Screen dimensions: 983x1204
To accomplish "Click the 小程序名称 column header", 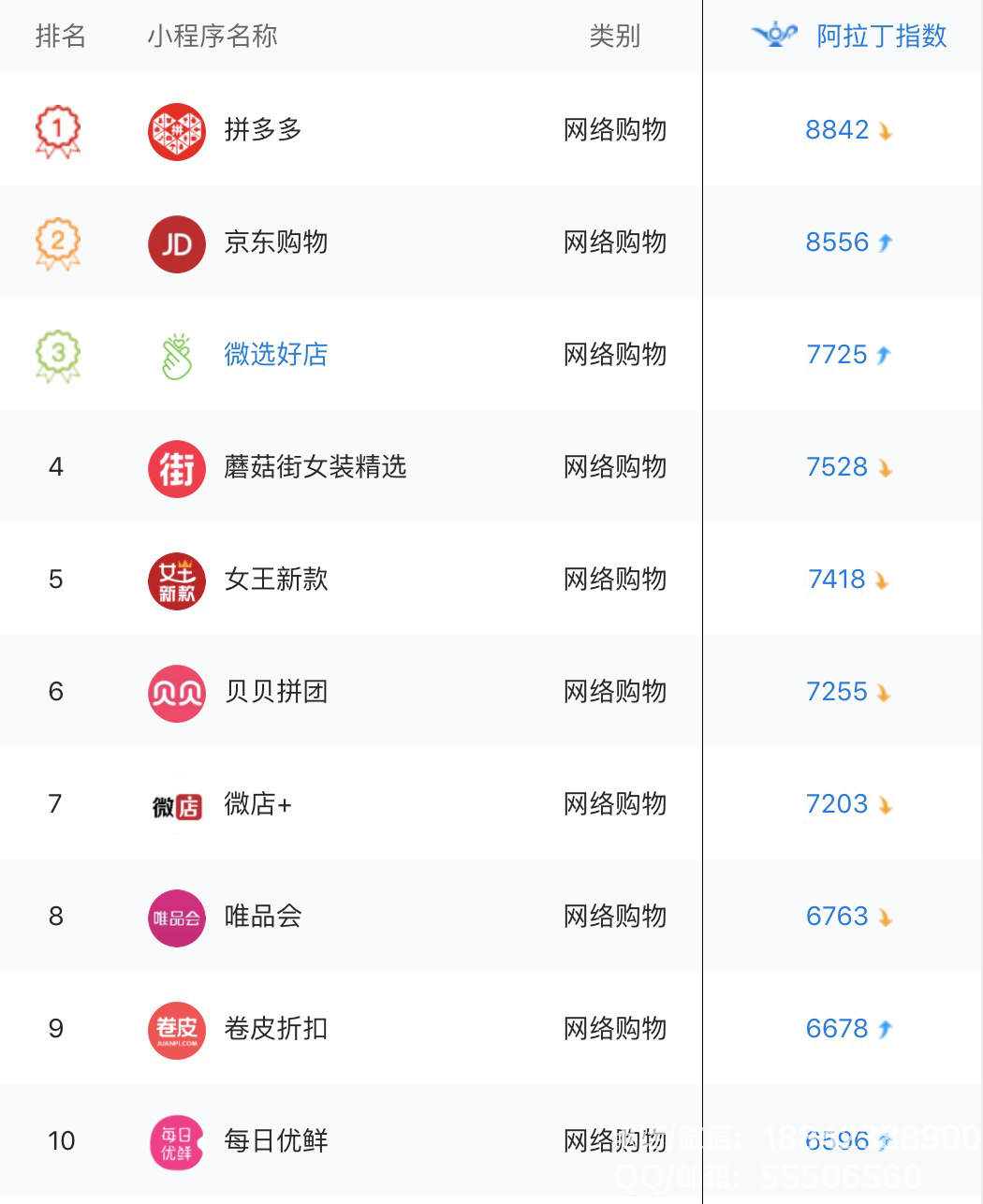I will (213, 36).
